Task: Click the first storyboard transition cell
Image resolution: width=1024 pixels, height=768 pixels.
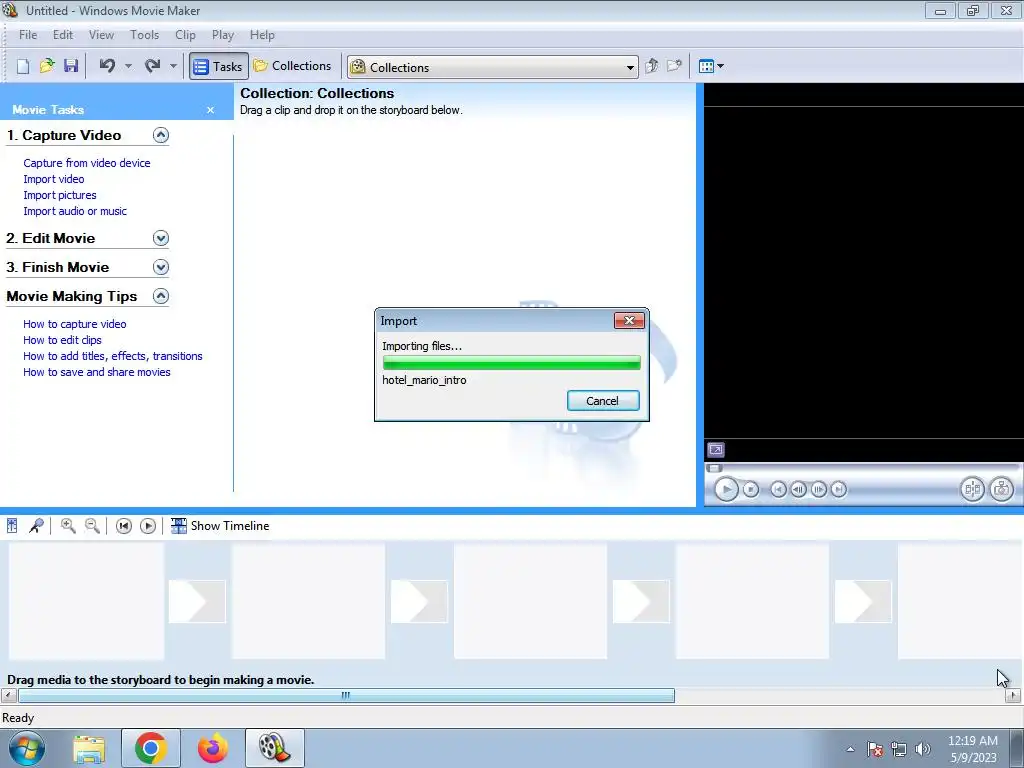Action: (x=197, y=601)
